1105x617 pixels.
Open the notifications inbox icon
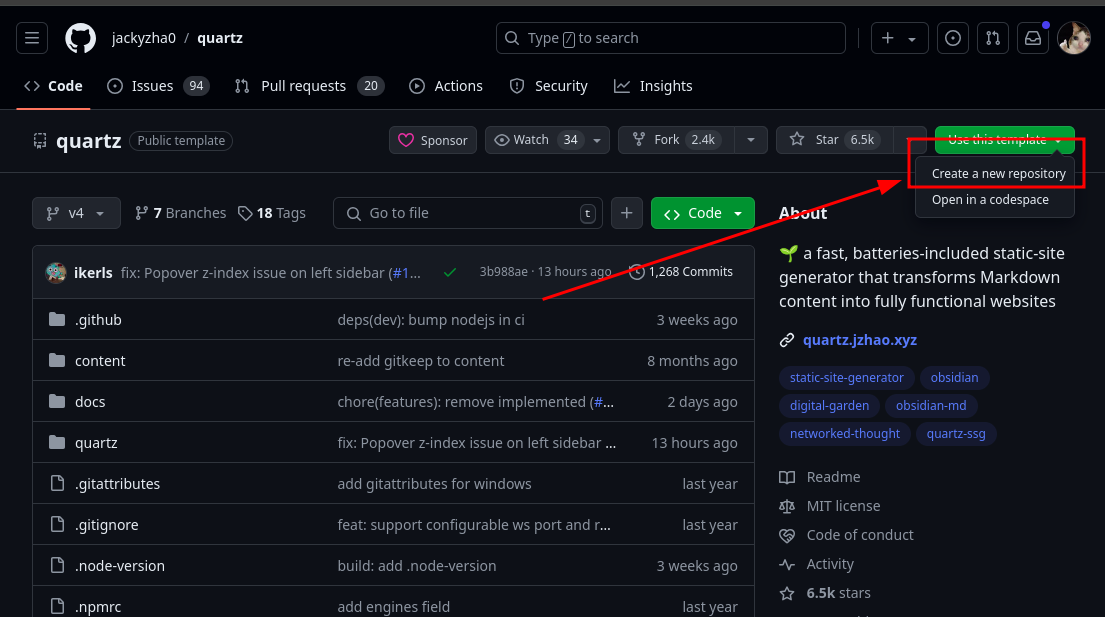[x=1032, y=39]
